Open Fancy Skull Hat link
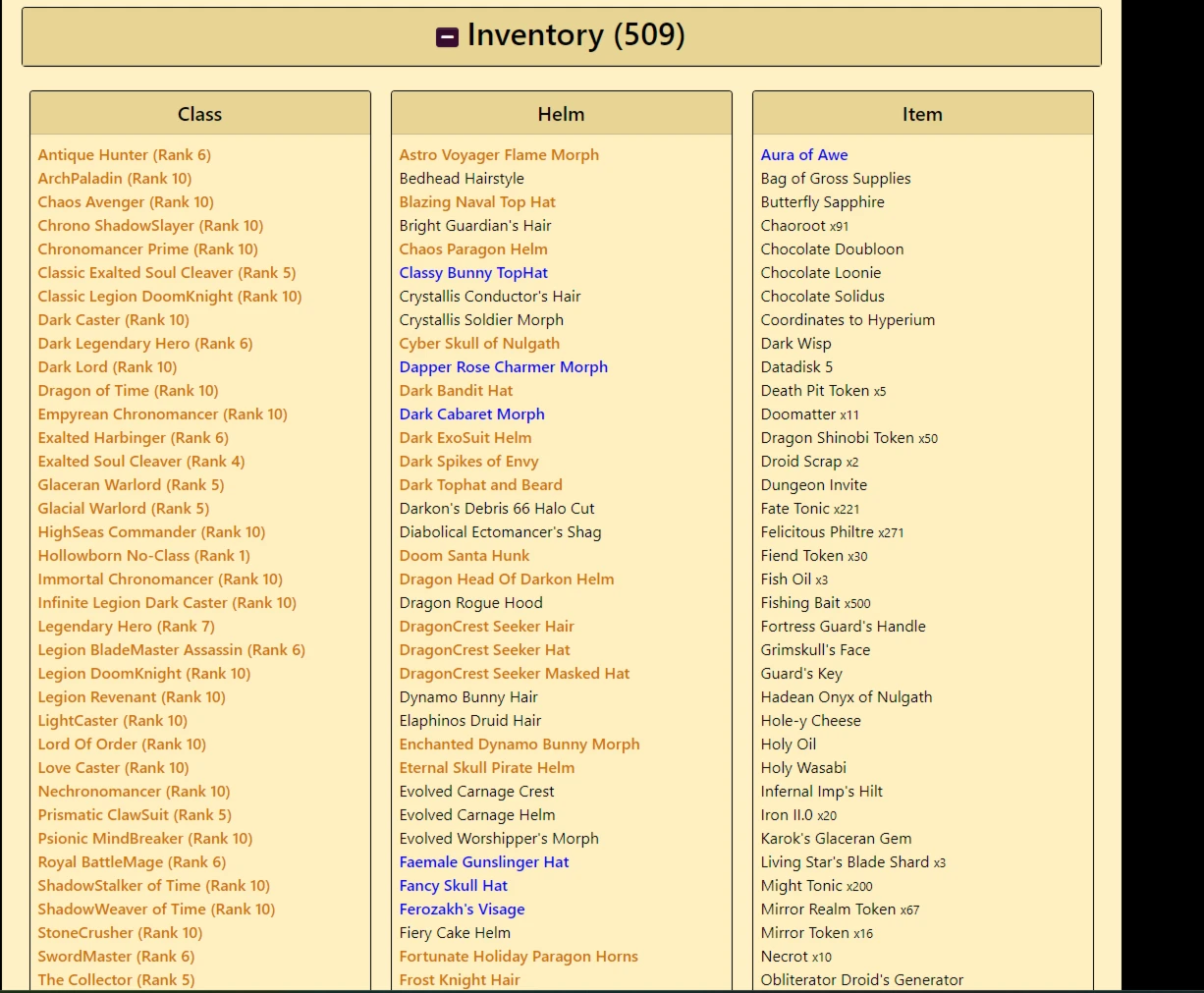Screen dimensions: 1204x993 point(454,886)
